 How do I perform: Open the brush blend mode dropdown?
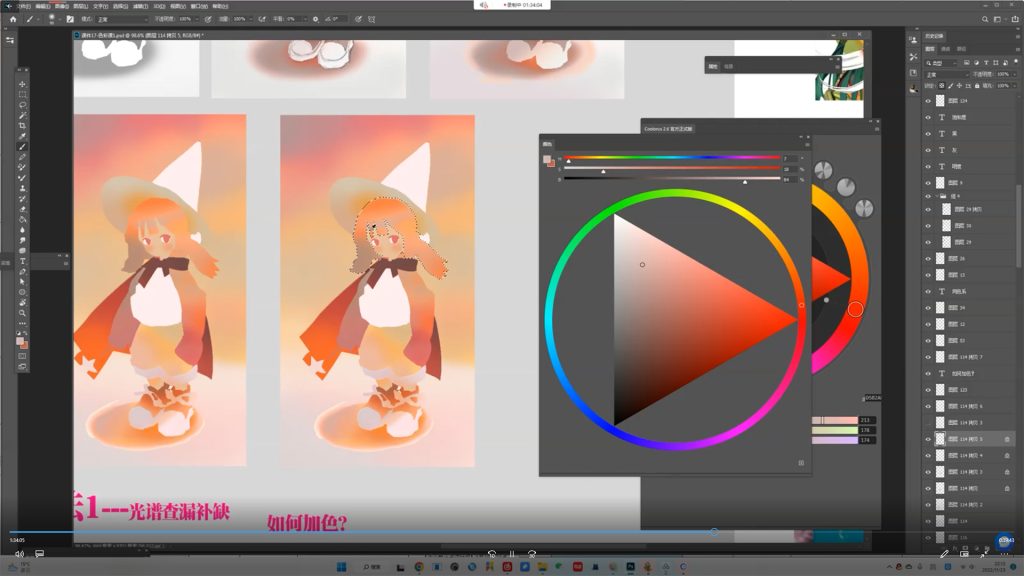(x=120, y=18)
